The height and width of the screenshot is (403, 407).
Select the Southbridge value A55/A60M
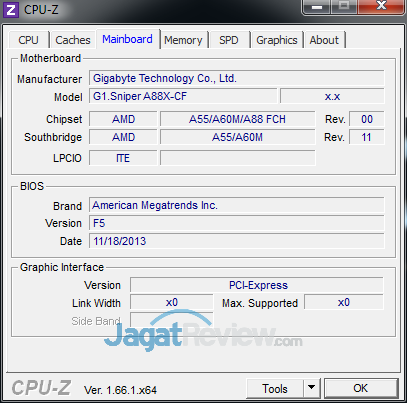(x=237, y=137)
